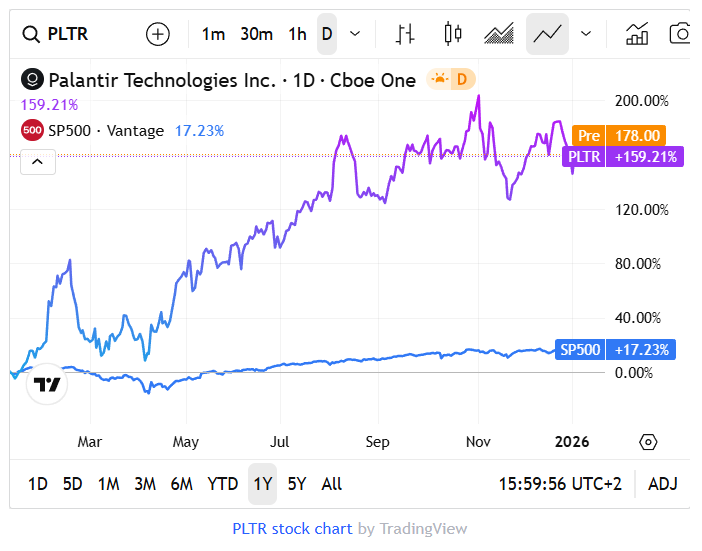Screen dimensions: 702x551
Task: Expand the time interval dropdown arrow
Action: tap(355, 34)
